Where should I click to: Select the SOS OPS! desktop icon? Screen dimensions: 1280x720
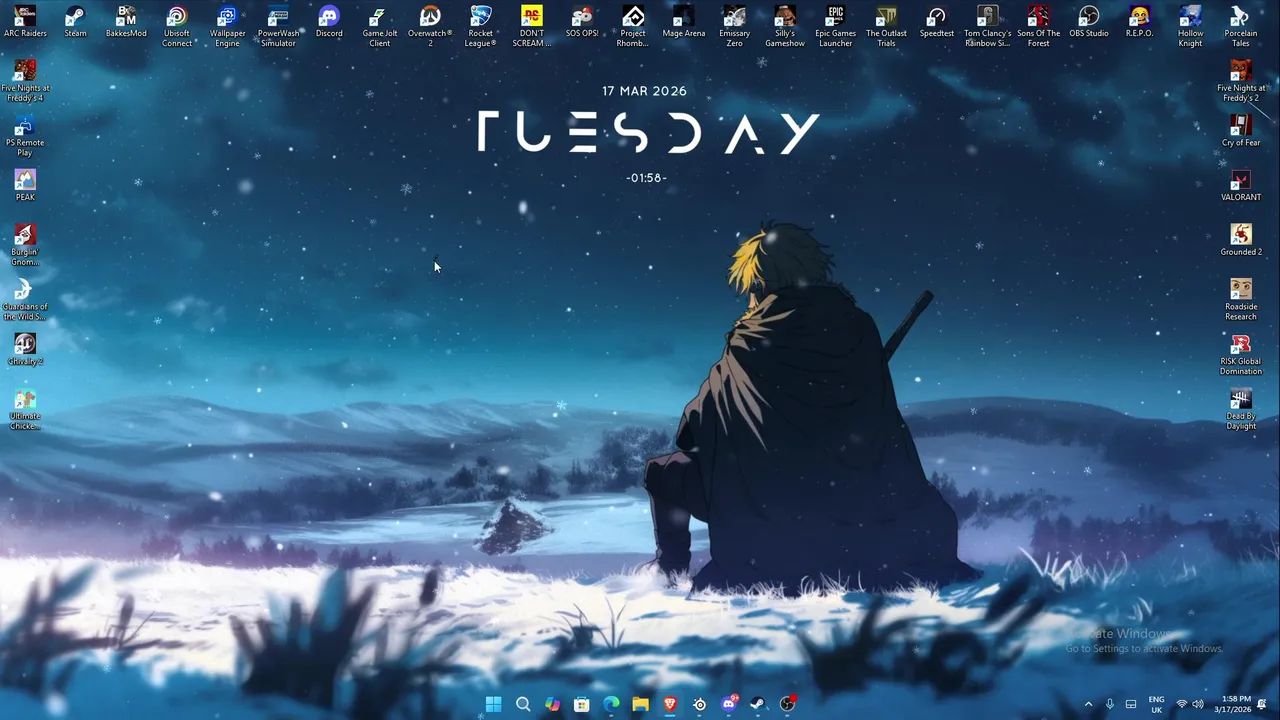pyautogui.click(x=582, y=22)
